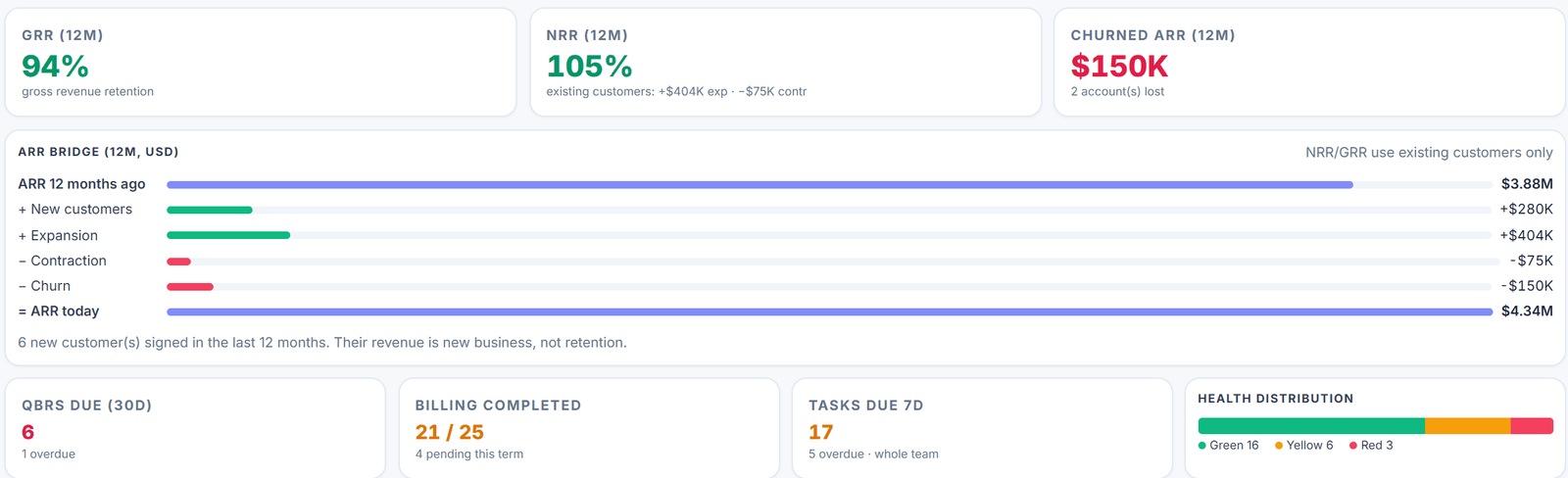This screenshot has width=1568, height=478.
Task: Select the Tasks Due 7D title
Action: [x=866, y=406]
